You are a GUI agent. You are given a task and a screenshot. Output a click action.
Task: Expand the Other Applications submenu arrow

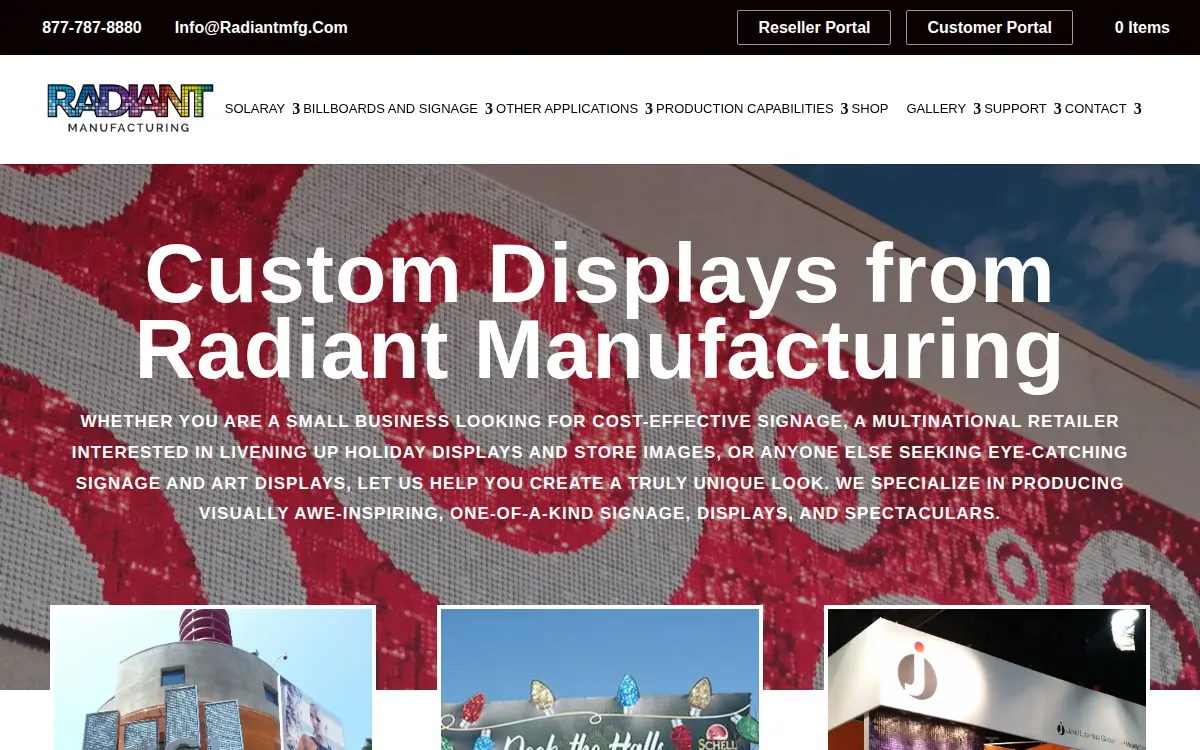pyautogui.click(x=649, y=109)
